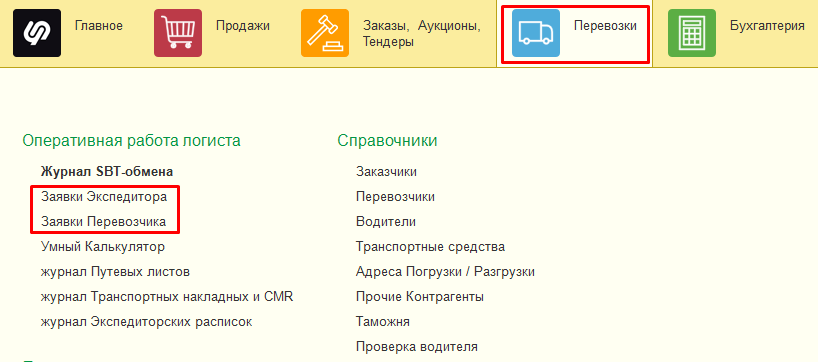Click the Оперативная работа логиста heading

131,141
